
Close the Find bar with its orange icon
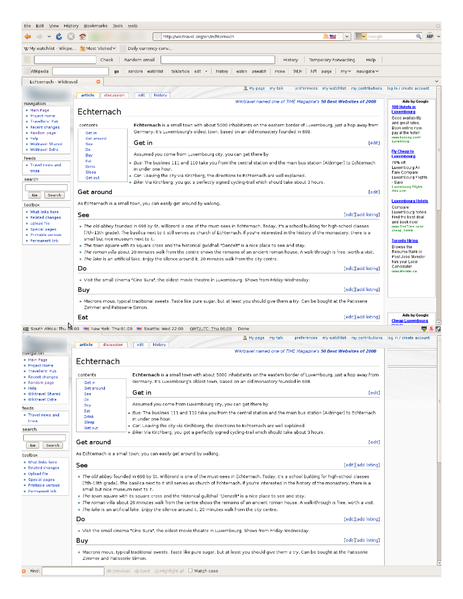click(24, 571)
